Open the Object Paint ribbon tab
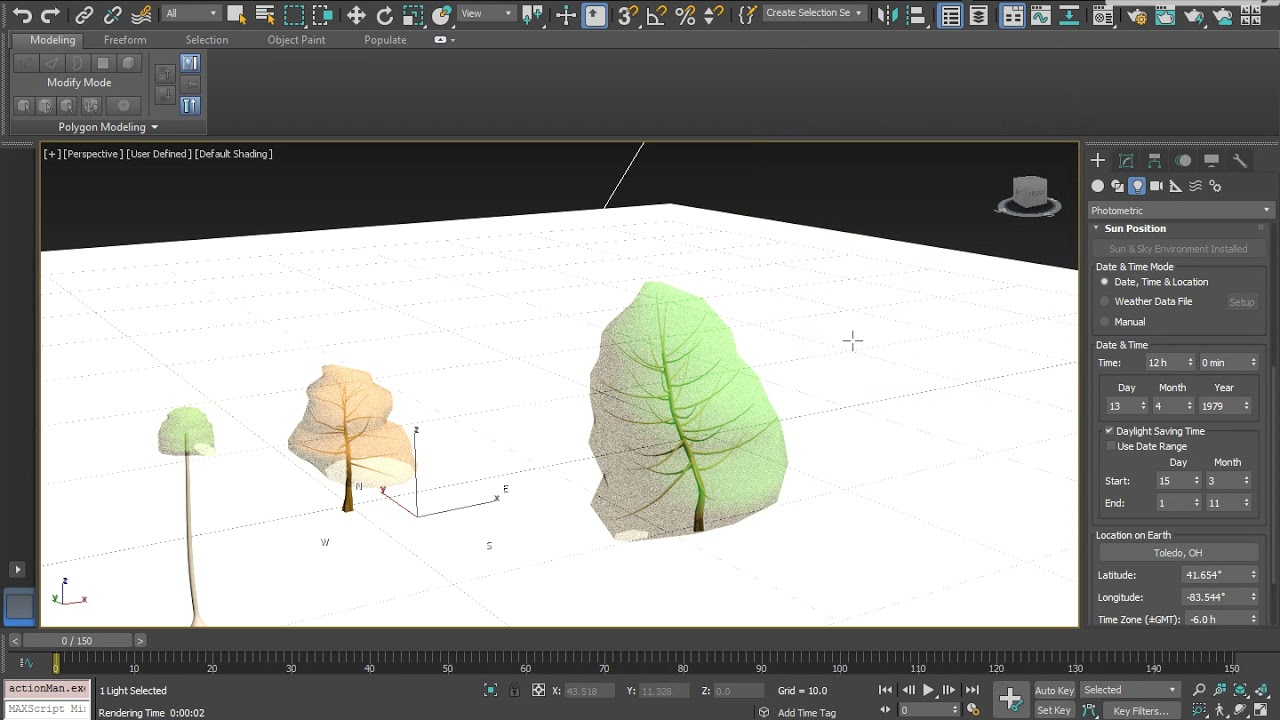This screenshot has width=1280, height=720. 296,40
